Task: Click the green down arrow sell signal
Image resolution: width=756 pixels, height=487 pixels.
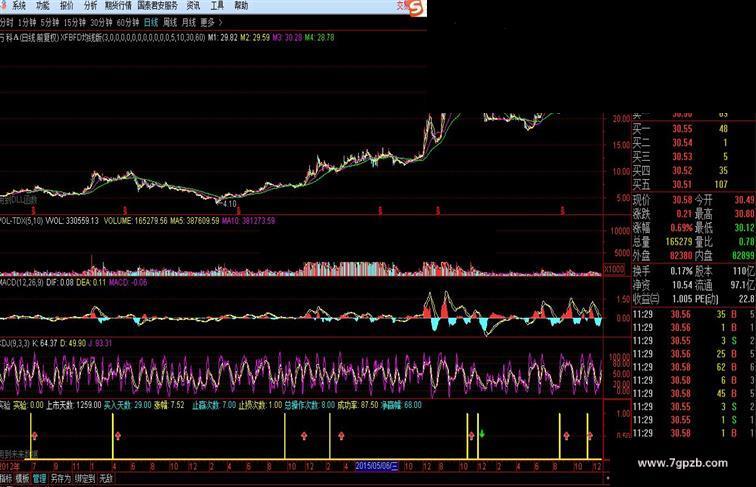Action: (482, 433)
